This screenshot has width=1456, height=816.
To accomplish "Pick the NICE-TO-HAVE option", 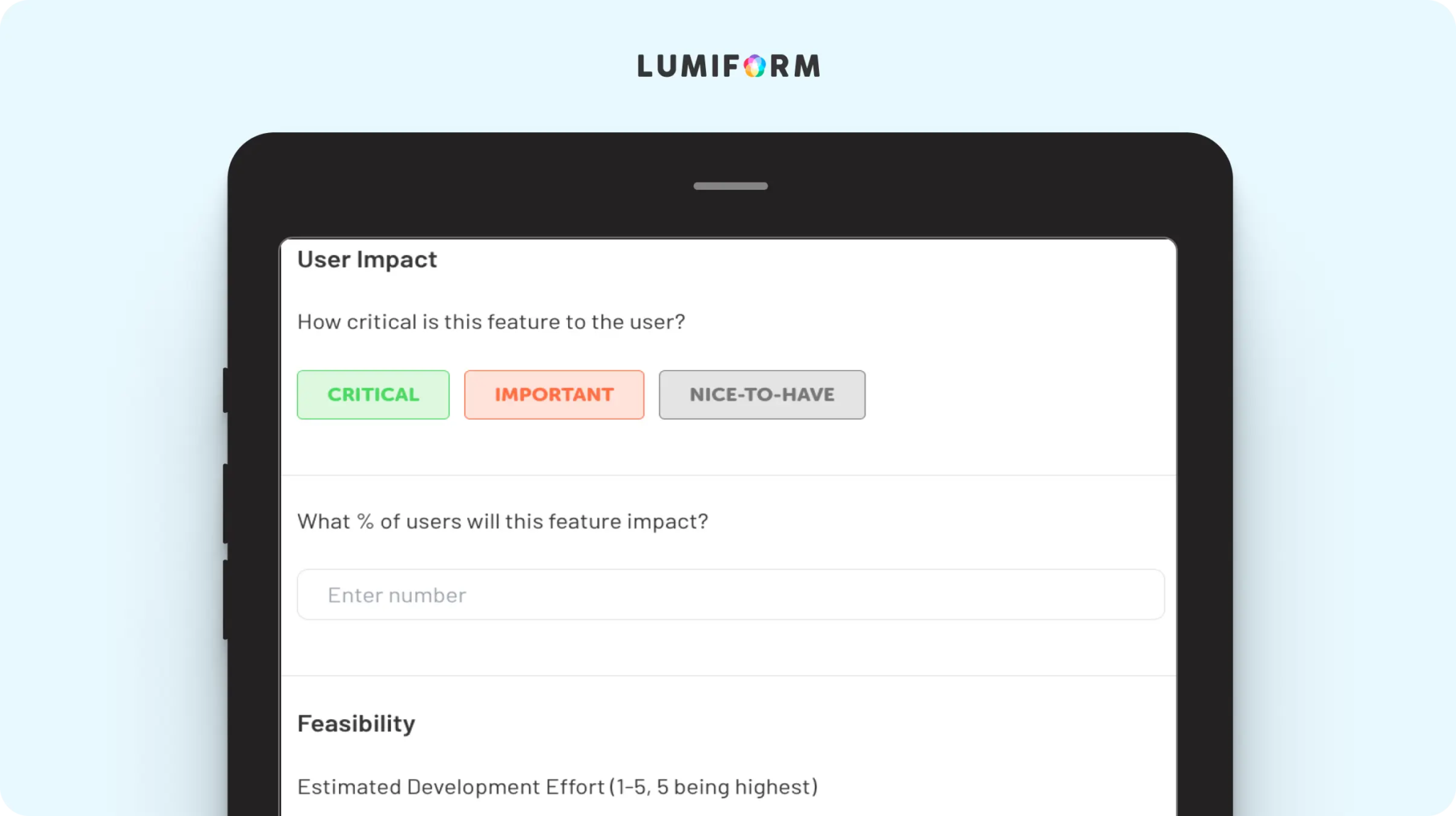I will tap(762, 394).
